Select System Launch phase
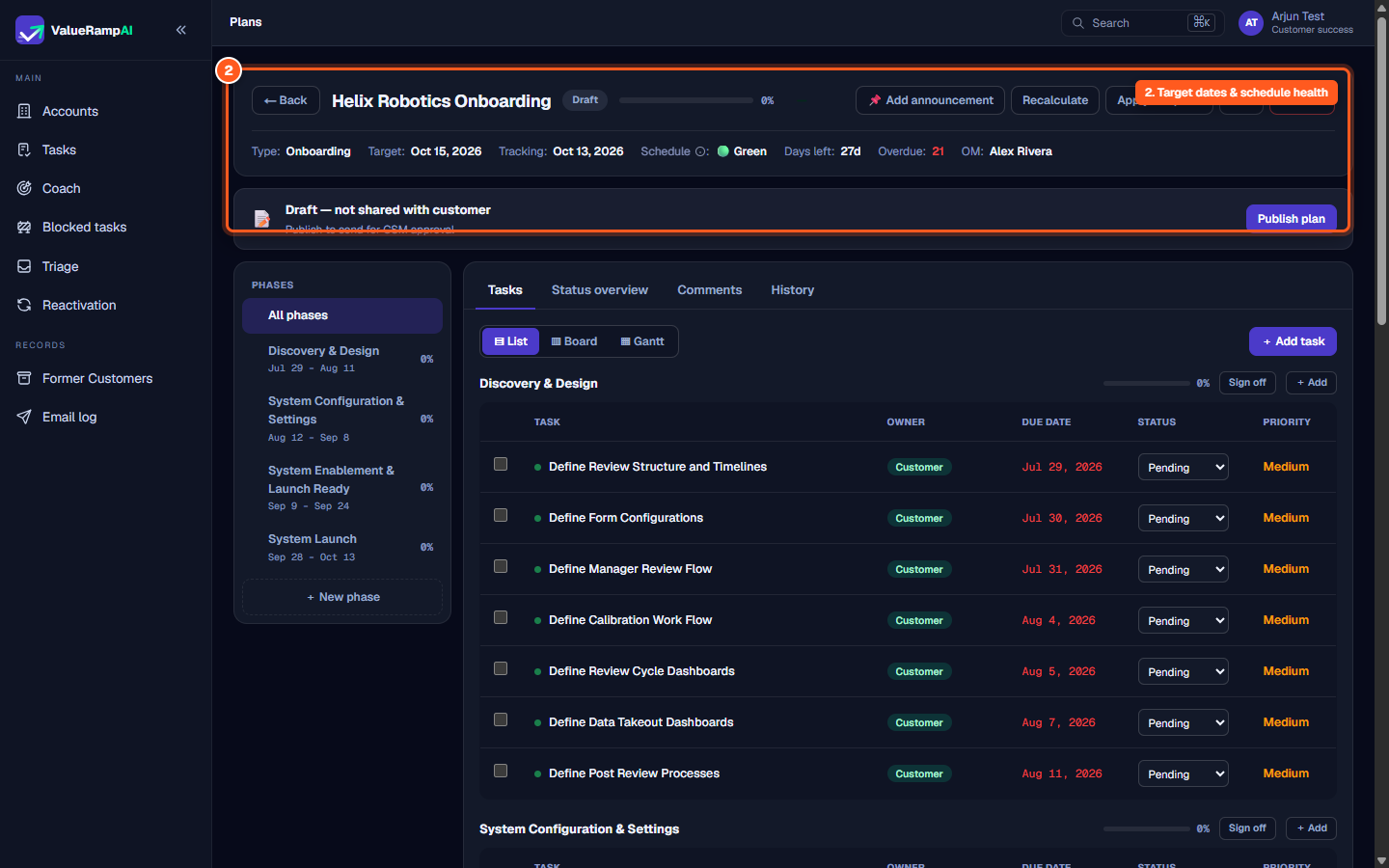The width and height of the screenshot is (1389, 868). click(342, 547)
